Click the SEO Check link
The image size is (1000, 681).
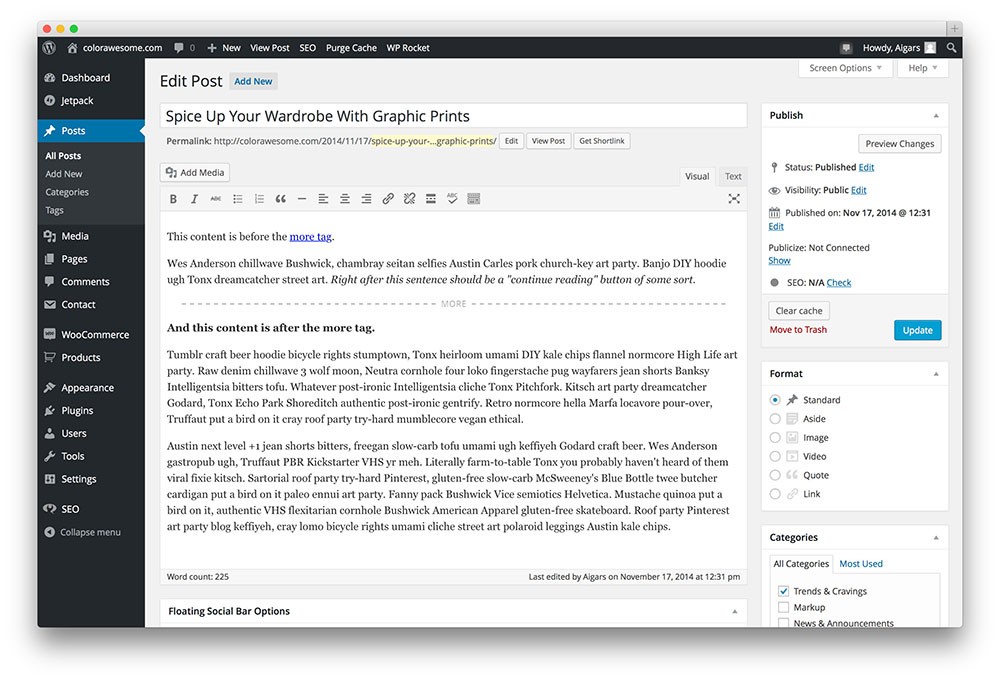click(x=839, y=283)
